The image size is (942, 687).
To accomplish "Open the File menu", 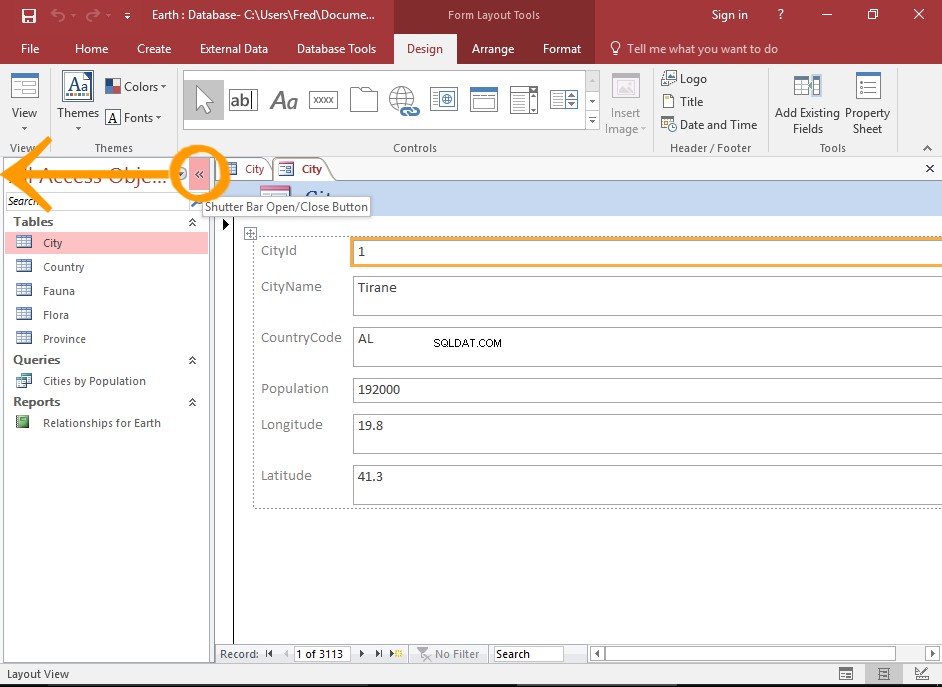I will click(x=30, y=49).
